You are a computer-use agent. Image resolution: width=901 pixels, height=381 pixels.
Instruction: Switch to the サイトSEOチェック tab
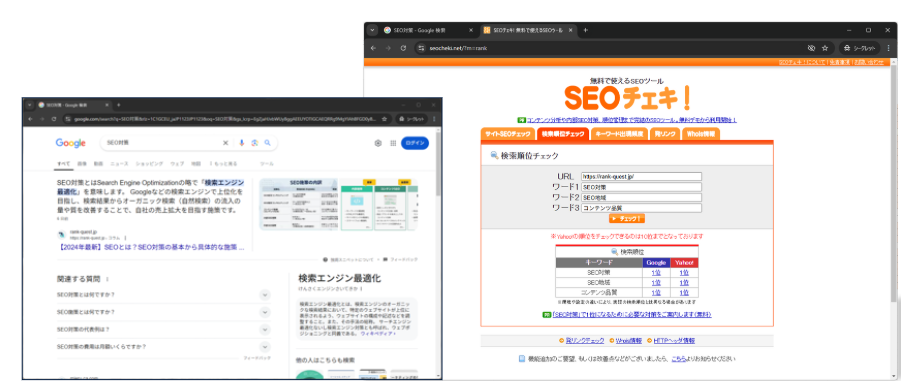507,133
